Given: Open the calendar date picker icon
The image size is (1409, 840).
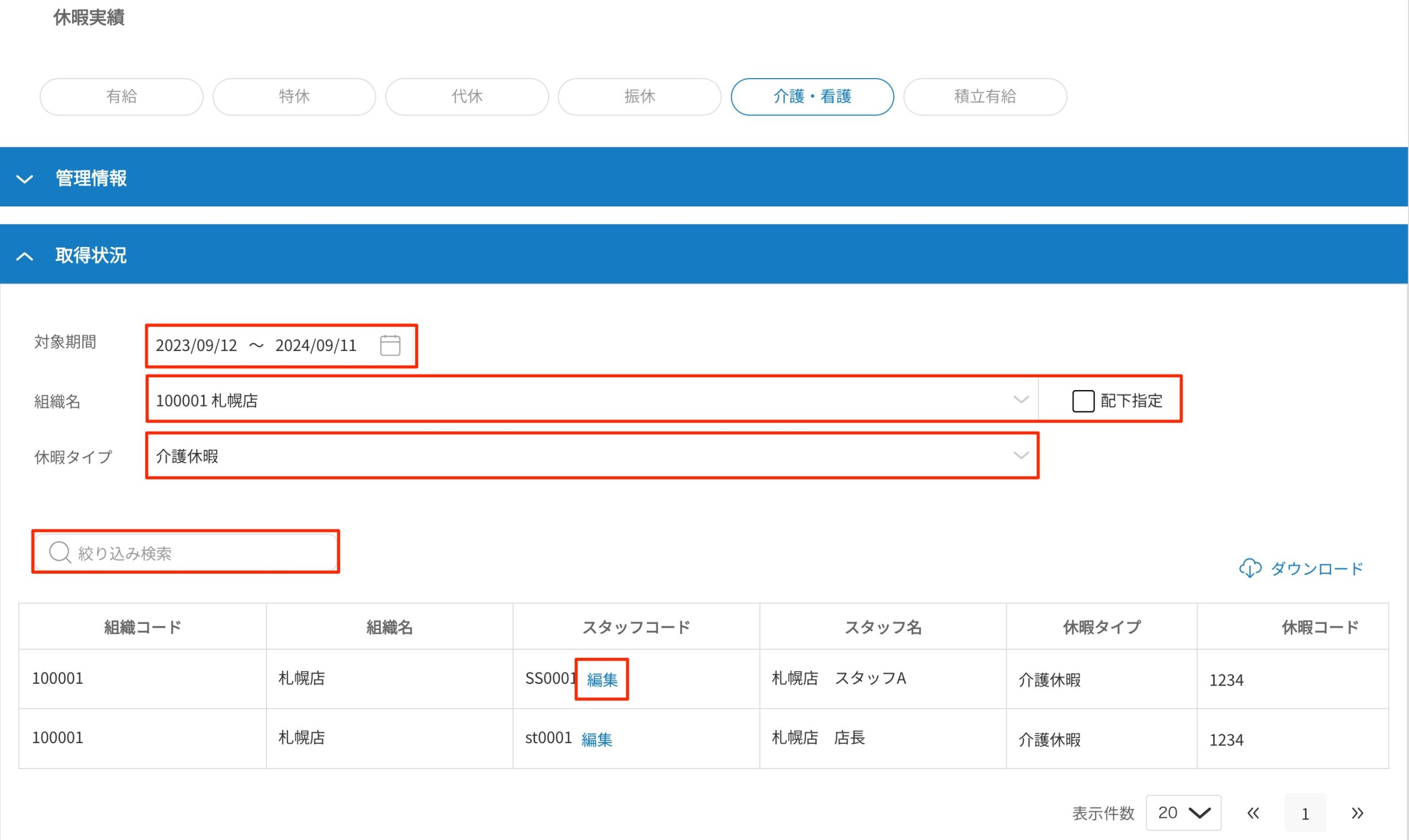Looking at the screenshot, I should pyautogui.click(x=390, y=345).
